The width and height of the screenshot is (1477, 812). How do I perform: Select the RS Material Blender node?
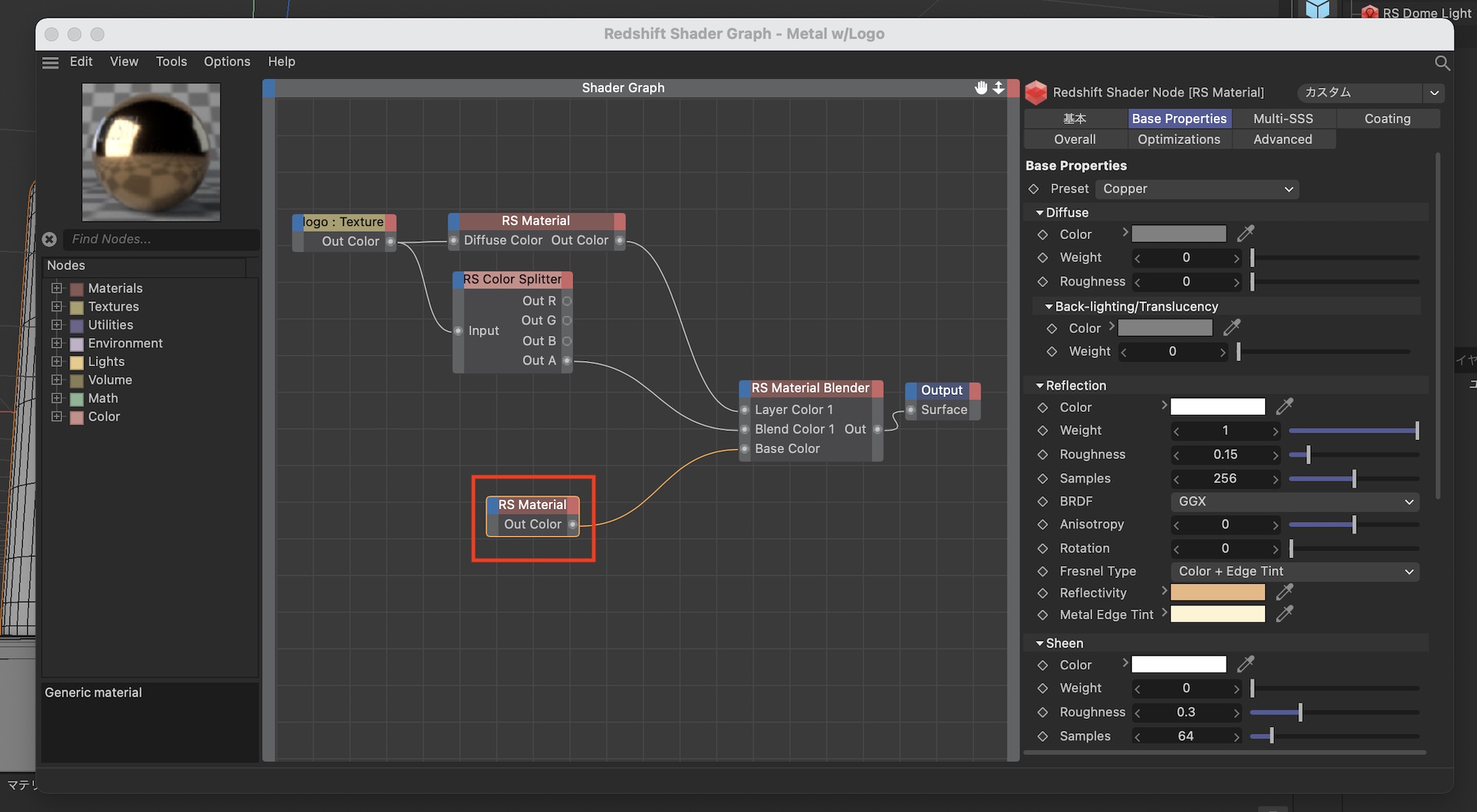tap(810, 388)
